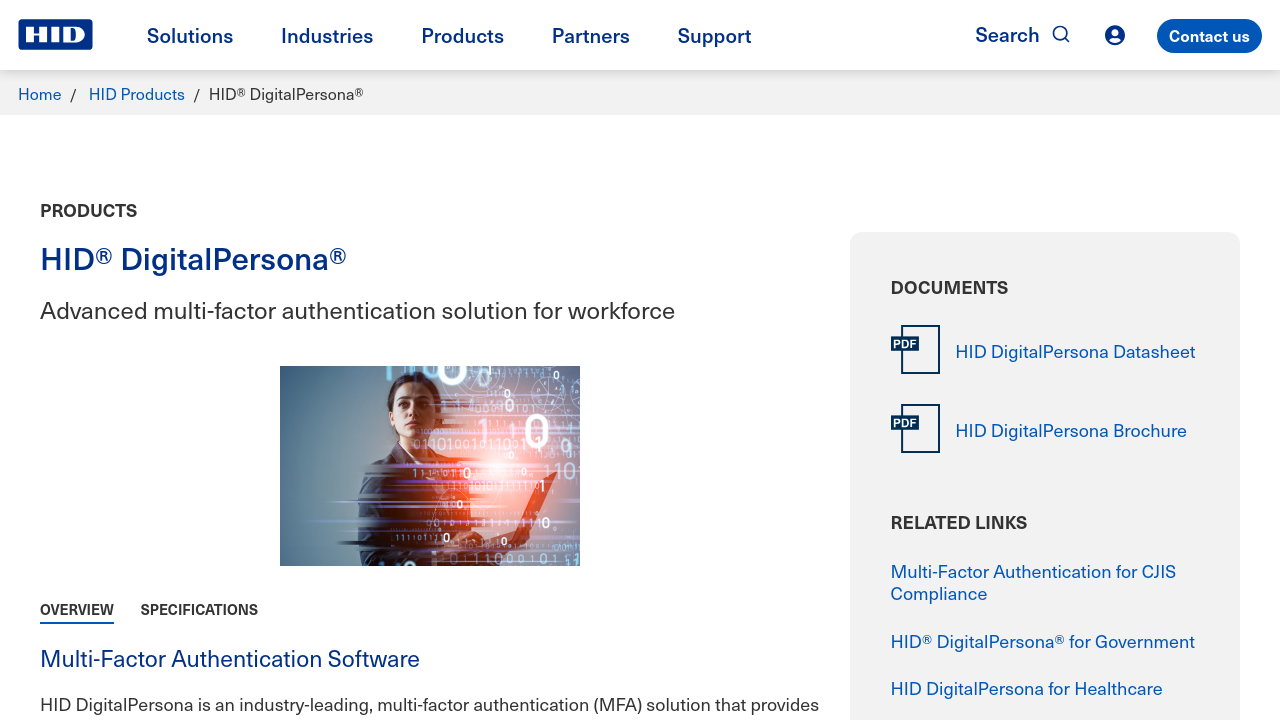Go to HID Products breadcrumb
The width and height of the screenshot is (1280, 720).
pos(137,94)
